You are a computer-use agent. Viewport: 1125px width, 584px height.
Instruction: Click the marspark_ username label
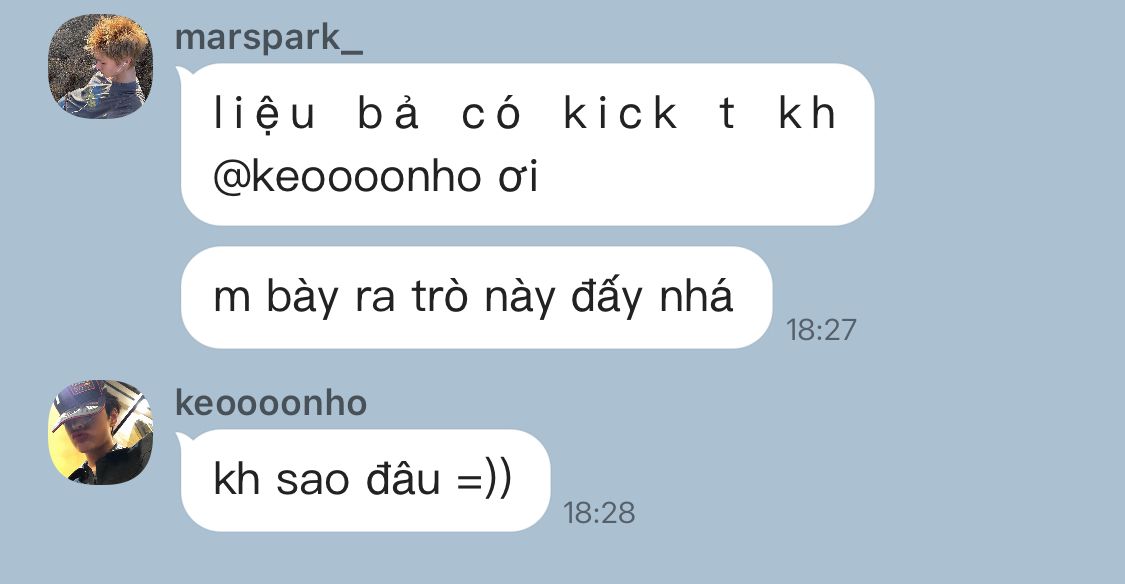[x=269, y=38]
